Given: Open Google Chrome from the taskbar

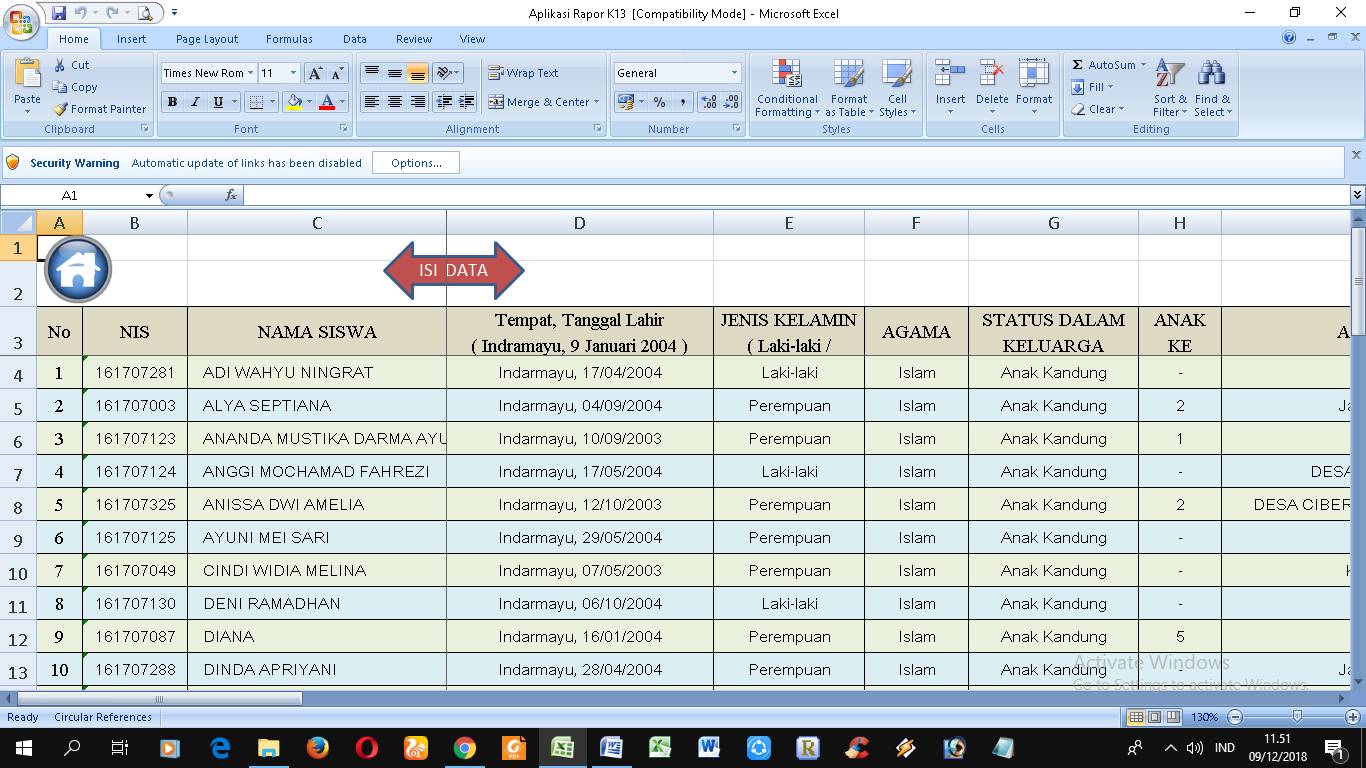Looking at the screenshot, I should (x=464, y=747).
